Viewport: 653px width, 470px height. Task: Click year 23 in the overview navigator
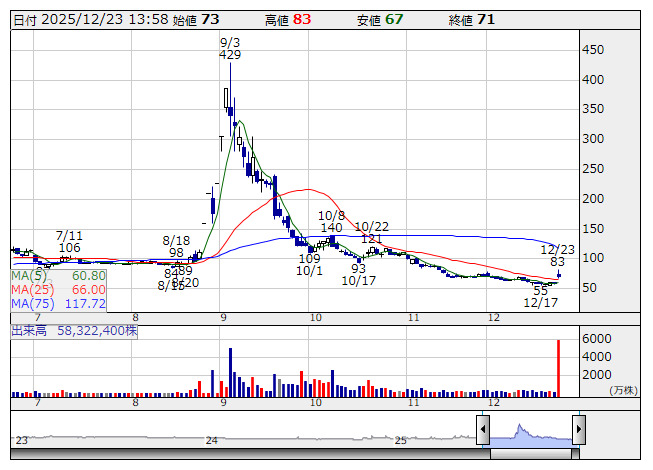click(22, 440)
